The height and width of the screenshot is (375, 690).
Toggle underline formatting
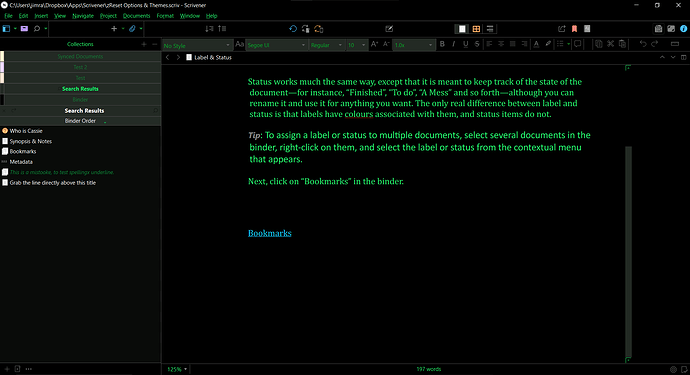(466, 44)
